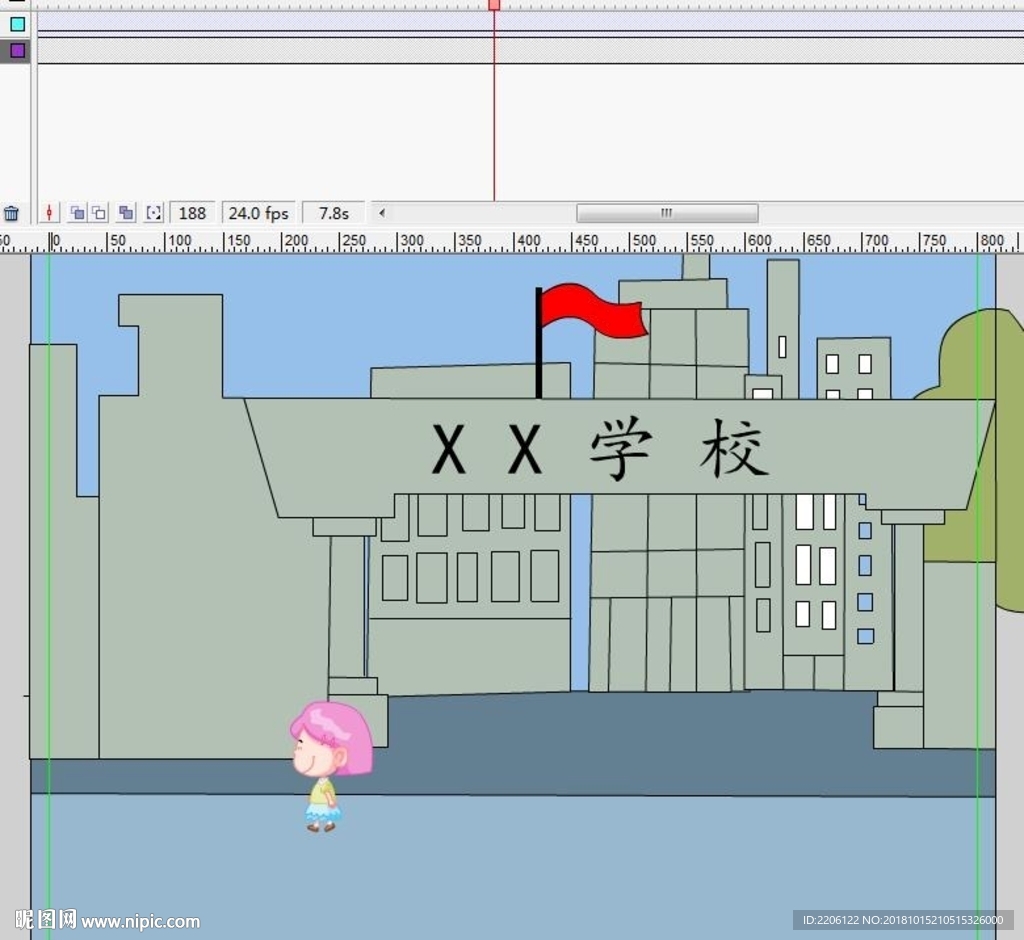Click the timeline horizontal scrollbar thumb
Viewport: 1024px width, 940px height.
tap(667, 213)
